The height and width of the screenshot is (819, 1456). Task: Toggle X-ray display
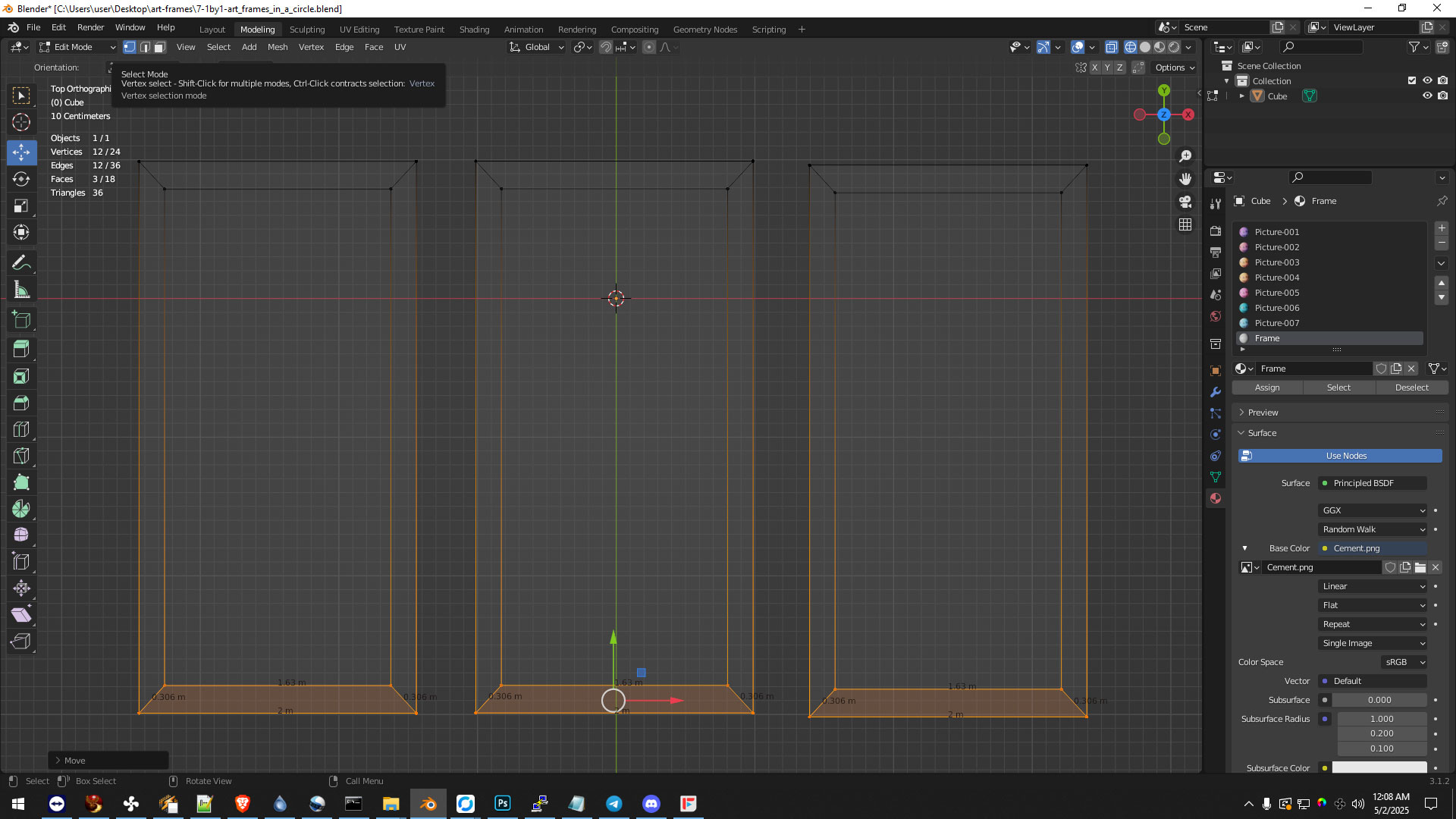[x=1111, y=47]
